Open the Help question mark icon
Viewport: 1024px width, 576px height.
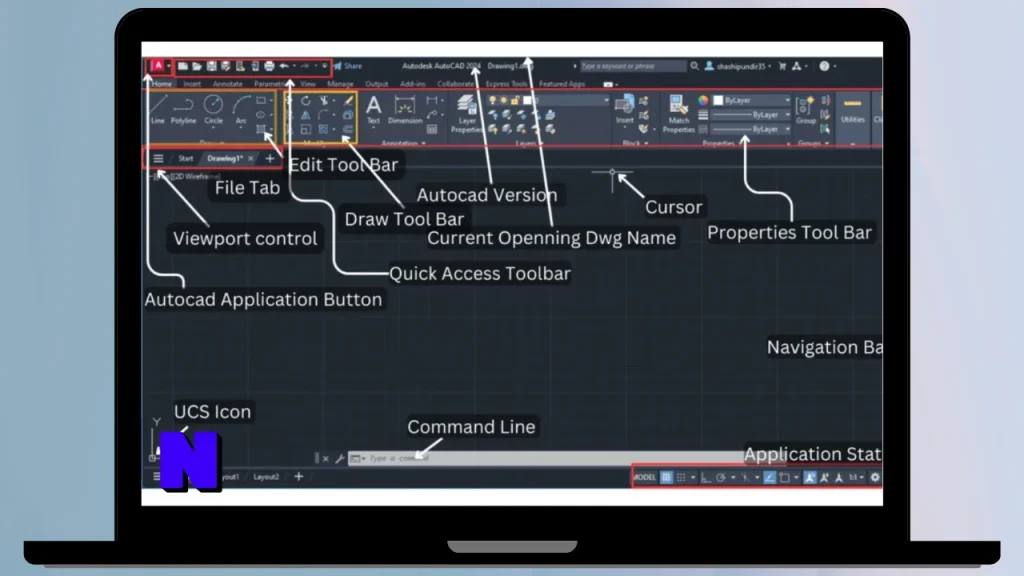click(824, 66)
